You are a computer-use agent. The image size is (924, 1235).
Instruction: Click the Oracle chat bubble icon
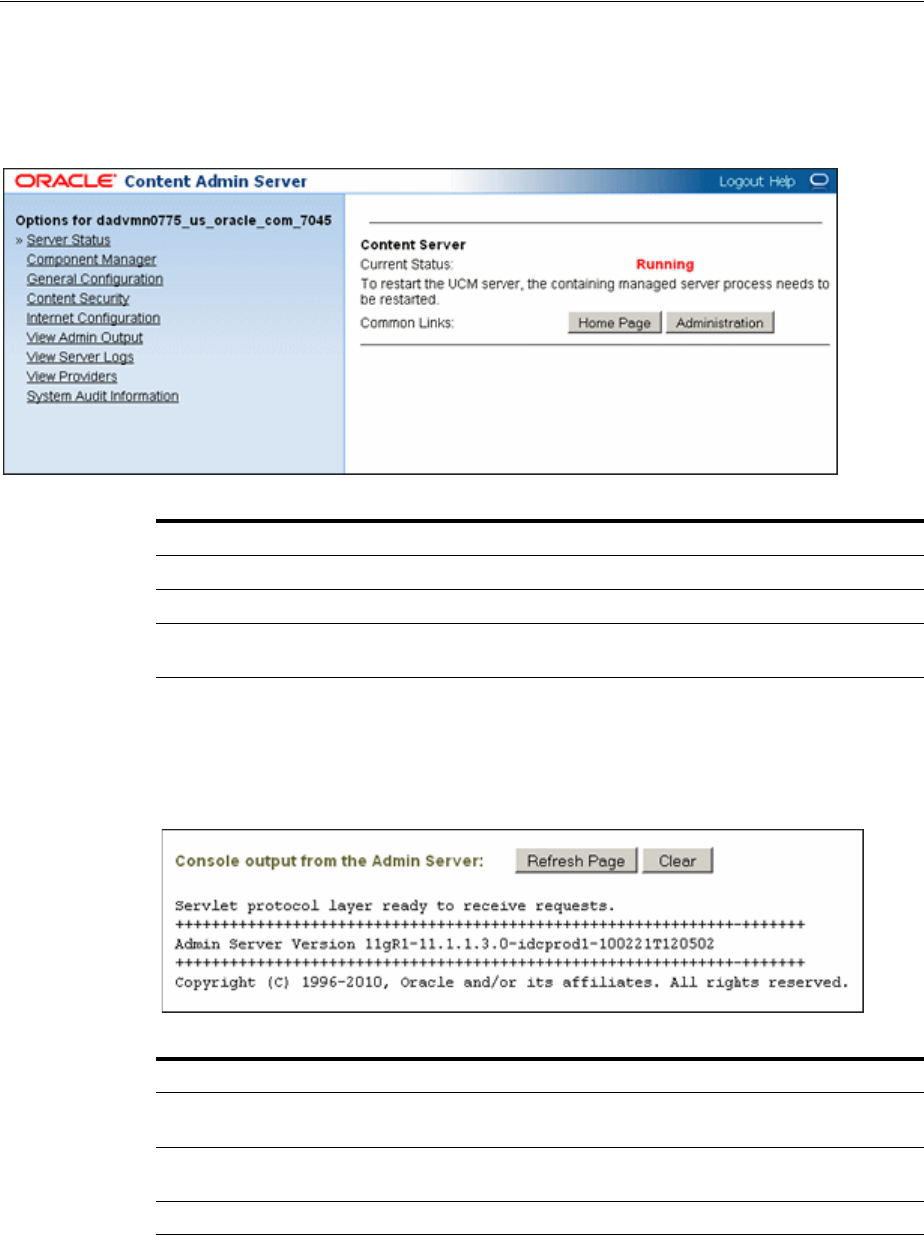(x=820, y=181)
